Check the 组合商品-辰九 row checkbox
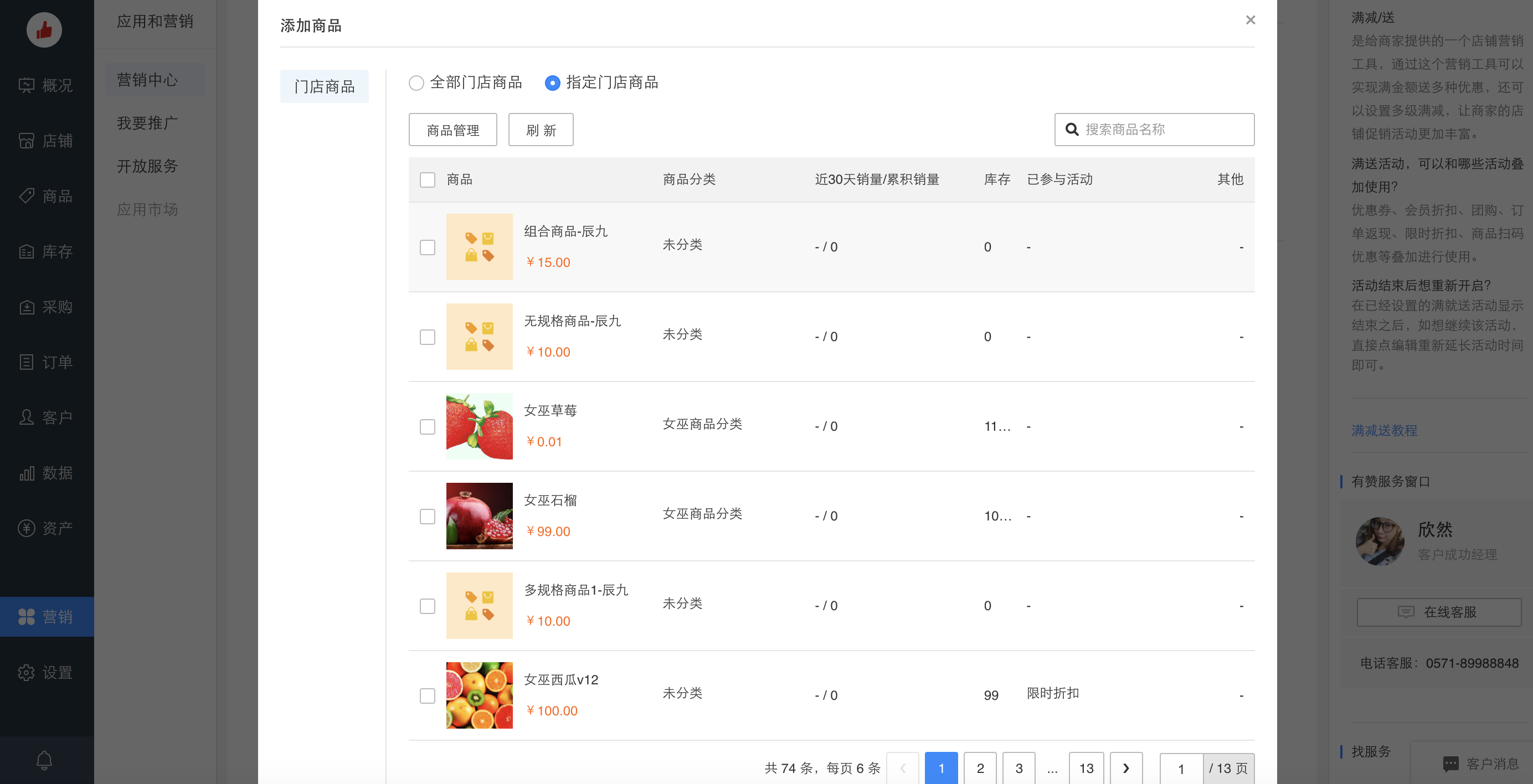This screenshot has height=784, width=1533. point(428,247)
